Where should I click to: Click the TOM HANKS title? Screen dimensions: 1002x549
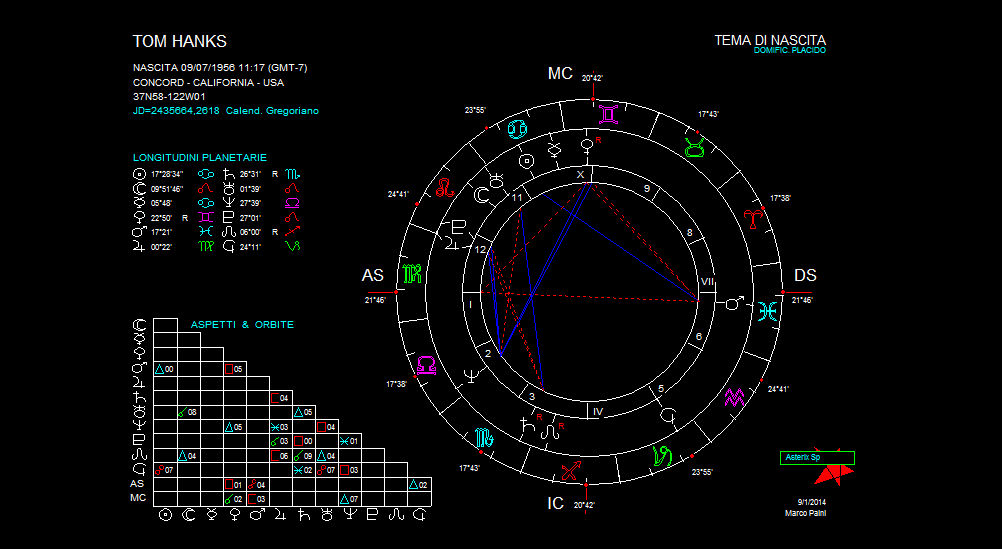pos(180,42)
